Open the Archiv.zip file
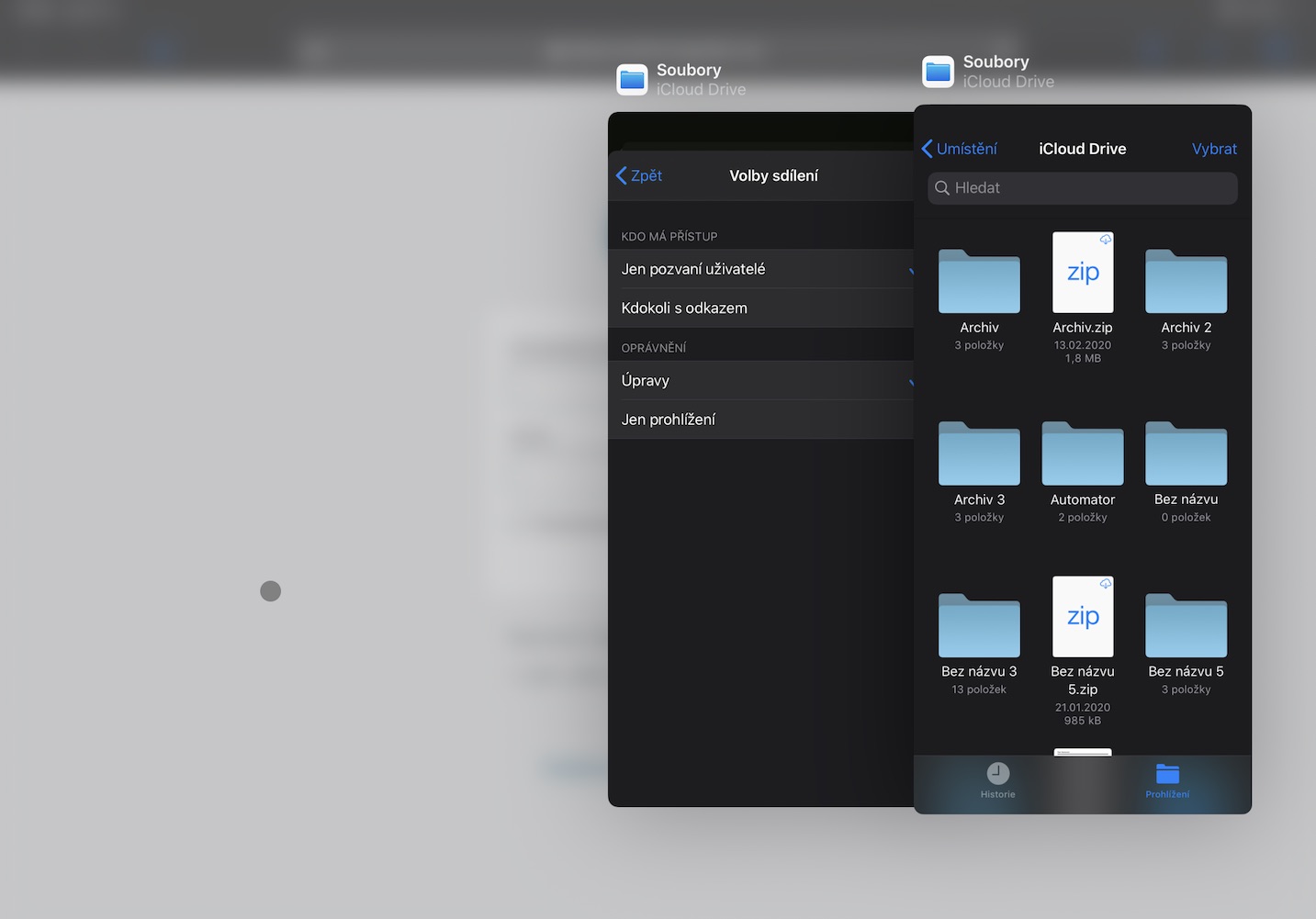 coord(1082,274)
